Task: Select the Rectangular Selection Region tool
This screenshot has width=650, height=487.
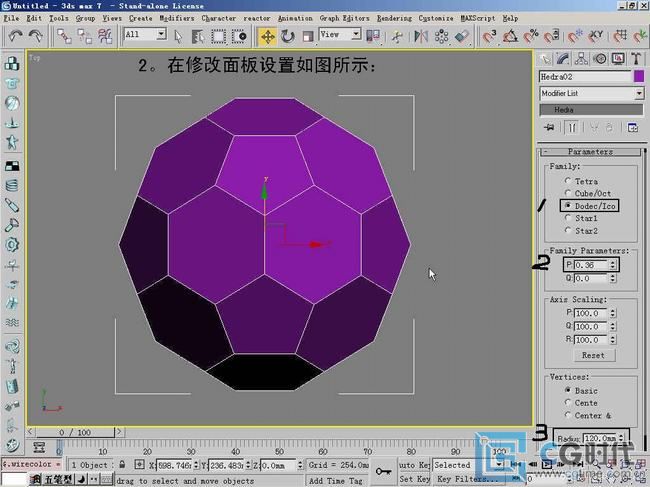Action: click(218, 36)
